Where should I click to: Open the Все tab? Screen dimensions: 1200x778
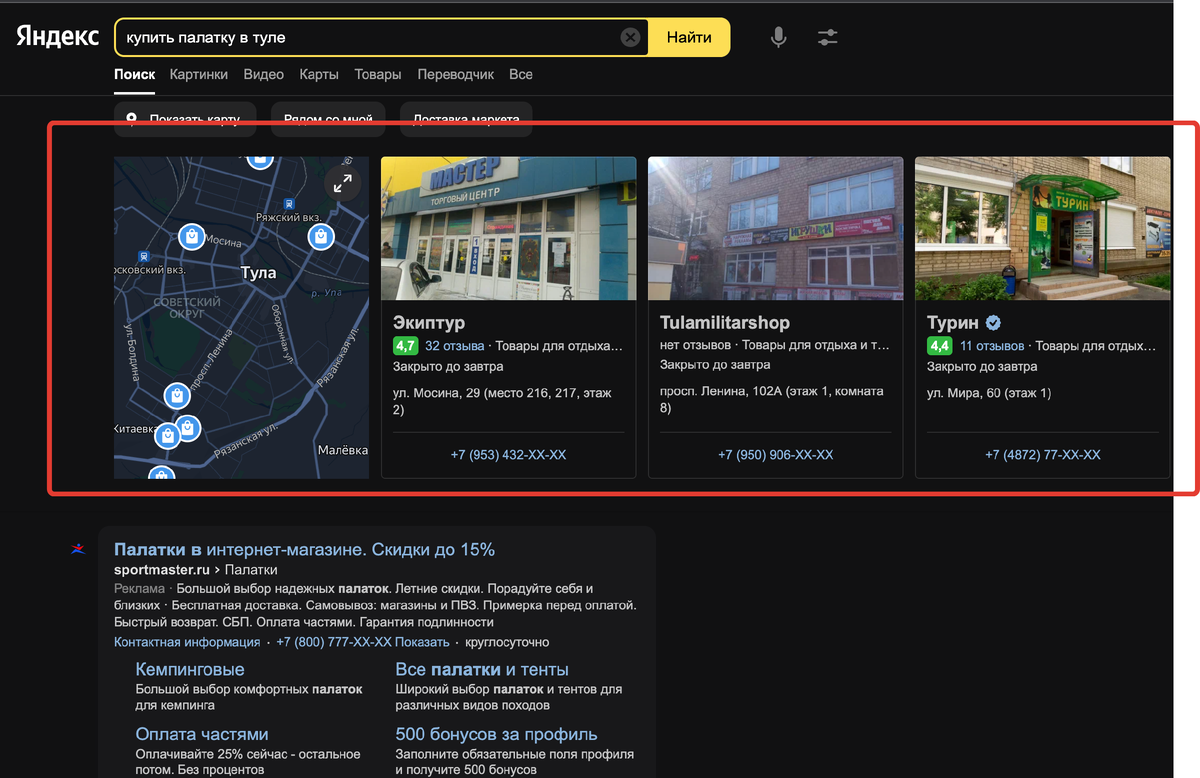point(520,75)
